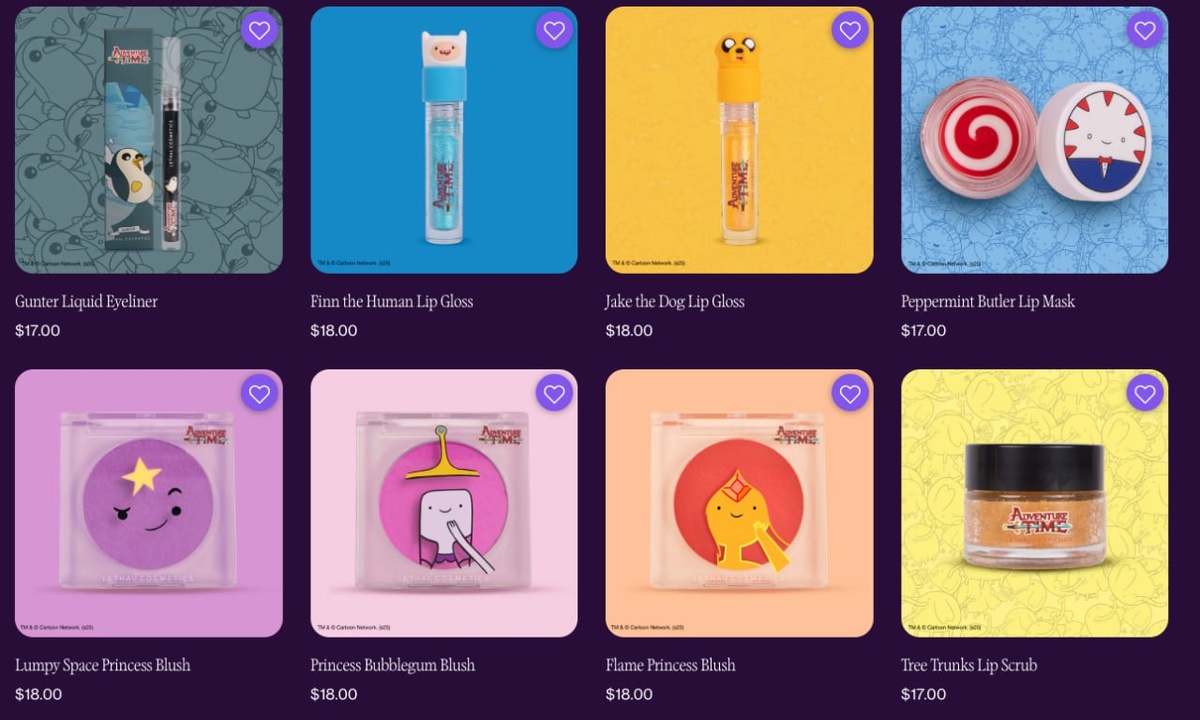Favorite the Tree Trunks Lip Scrub heart icon
The image size is (1200, 720).
click(x=1145, y=393)
